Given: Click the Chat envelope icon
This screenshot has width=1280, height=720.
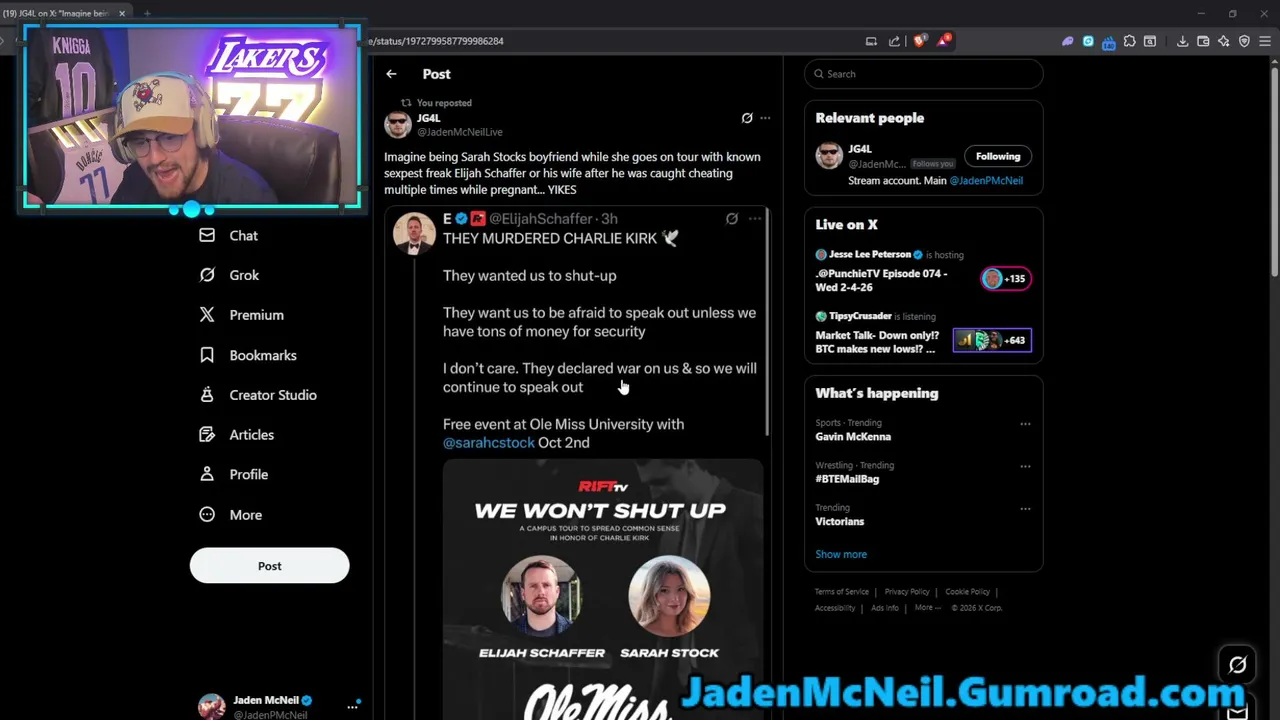Looking at the screenshot, I should (207, 235).
